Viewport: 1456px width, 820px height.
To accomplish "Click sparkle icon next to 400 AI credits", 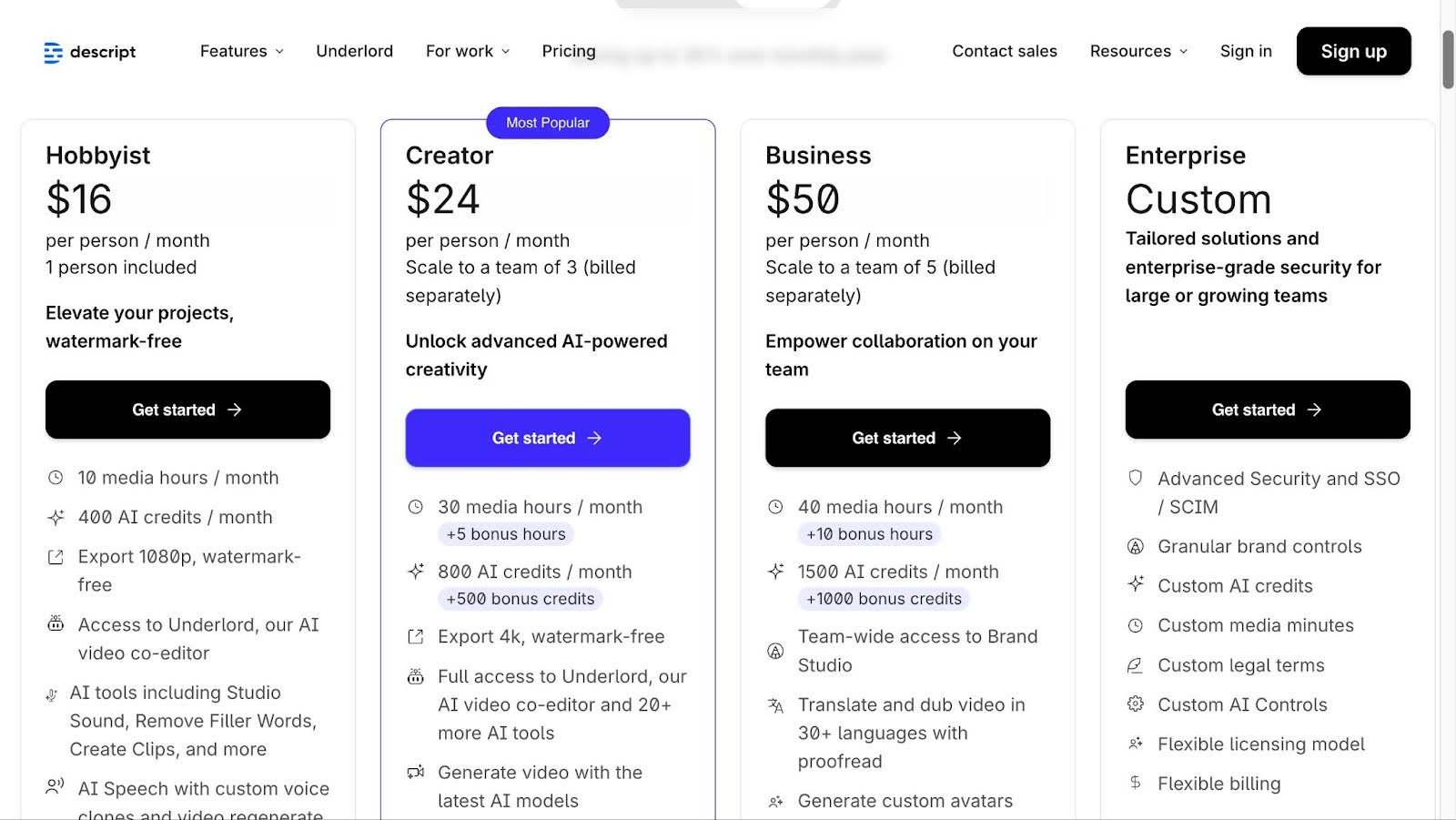I will click(56, 517).
